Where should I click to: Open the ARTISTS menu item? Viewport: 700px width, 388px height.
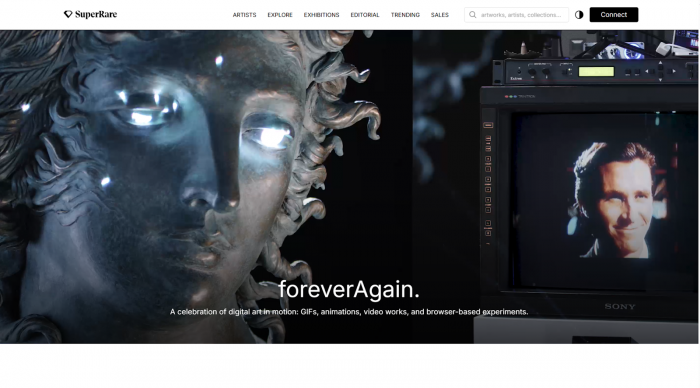pos(244,15)
